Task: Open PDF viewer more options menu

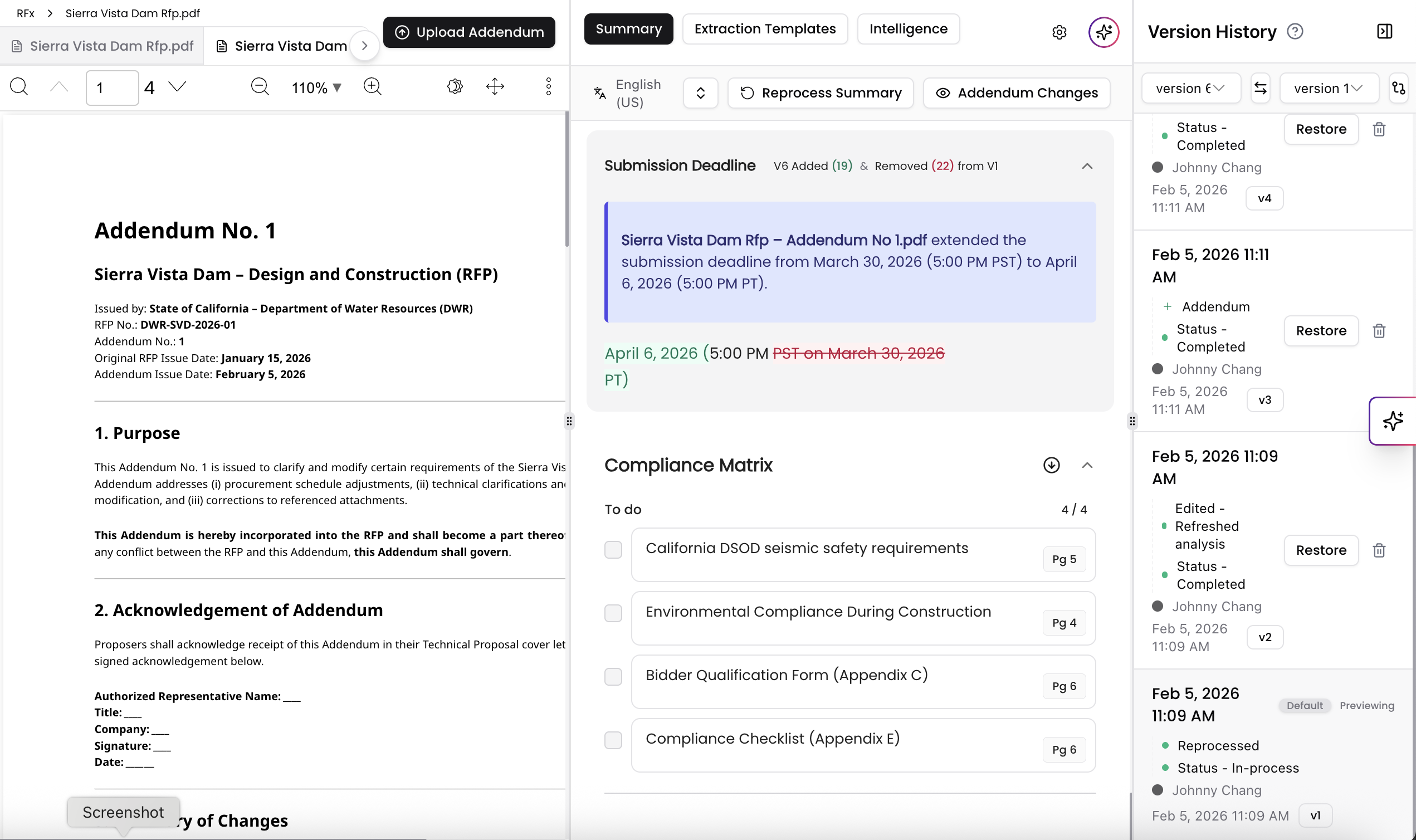Action: point(548,86)
